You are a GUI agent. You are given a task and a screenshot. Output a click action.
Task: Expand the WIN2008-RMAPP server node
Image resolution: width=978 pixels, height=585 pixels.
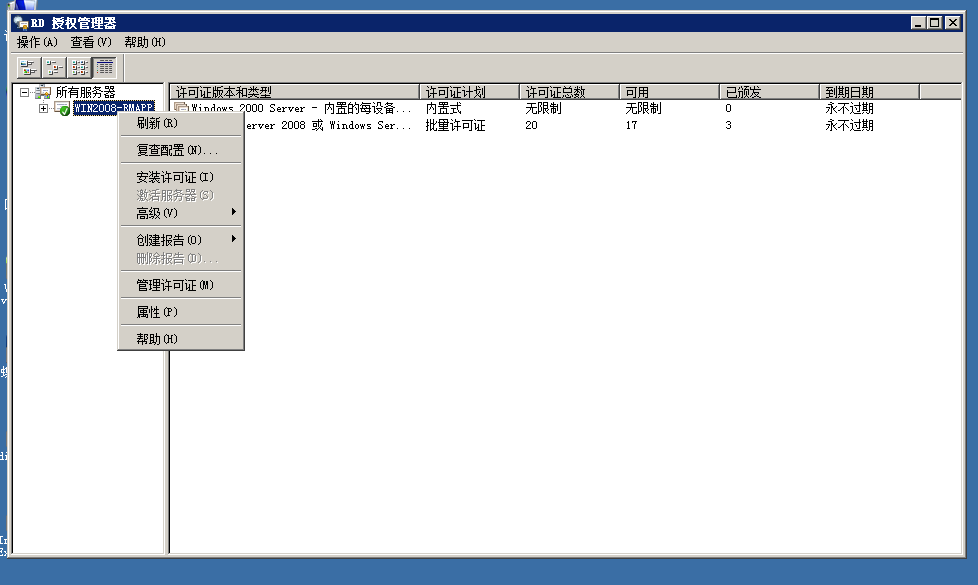tap(43, 109)
